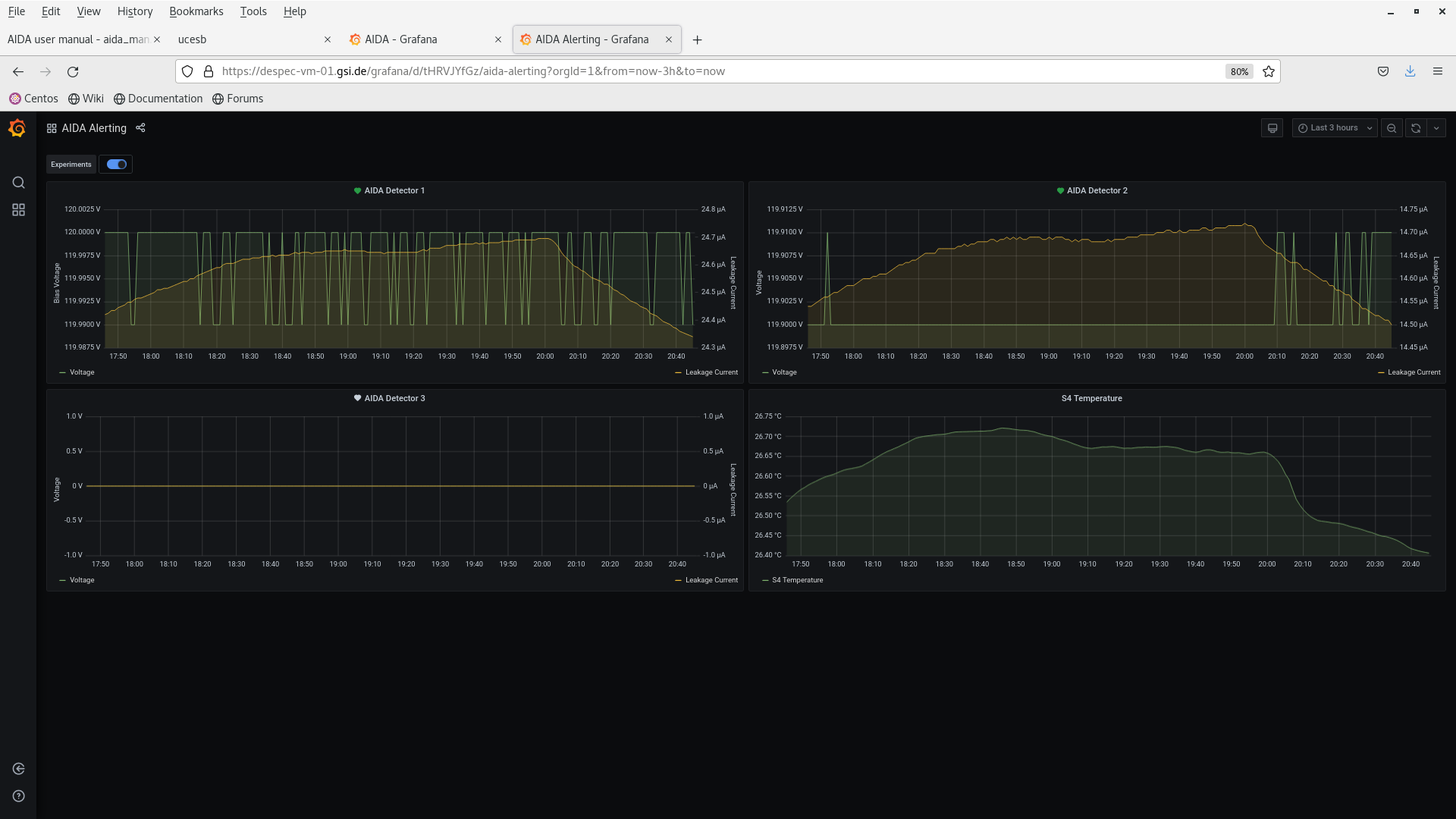Open the Last 3 hours time picker
This screenshot has width=1456, height=819.
(1335, 128)
